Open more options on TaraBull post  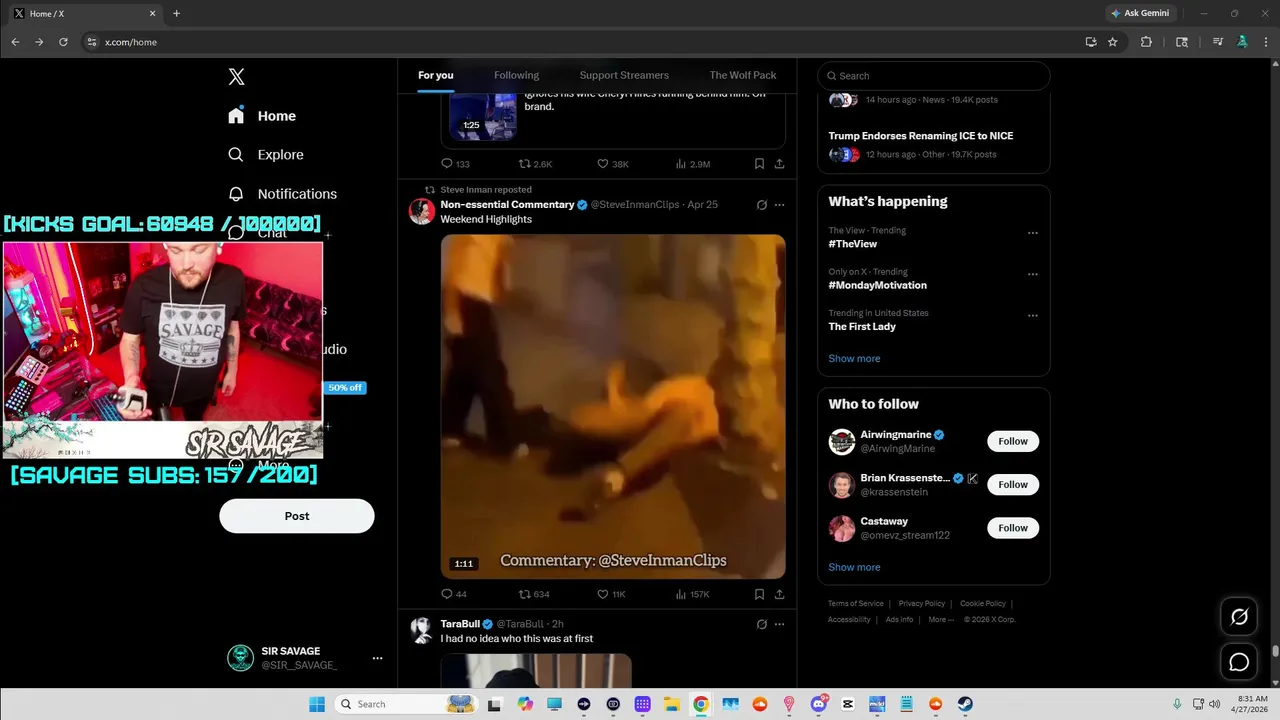pos(779,624)
